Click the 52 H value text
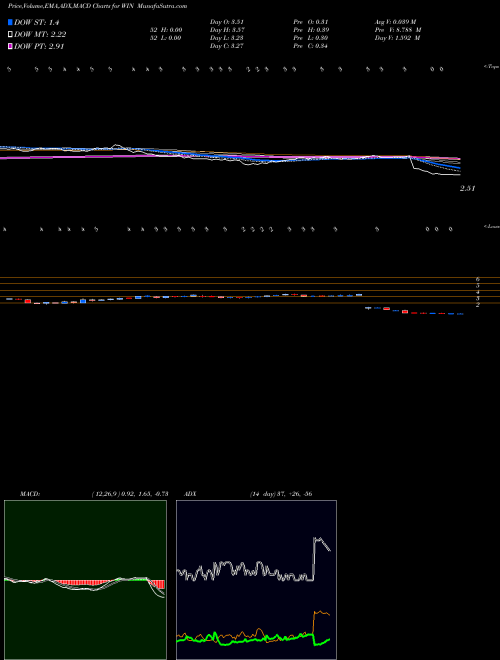Image resolution: width=500 pixels, height=660 pixels. click(x=165, y=30)
